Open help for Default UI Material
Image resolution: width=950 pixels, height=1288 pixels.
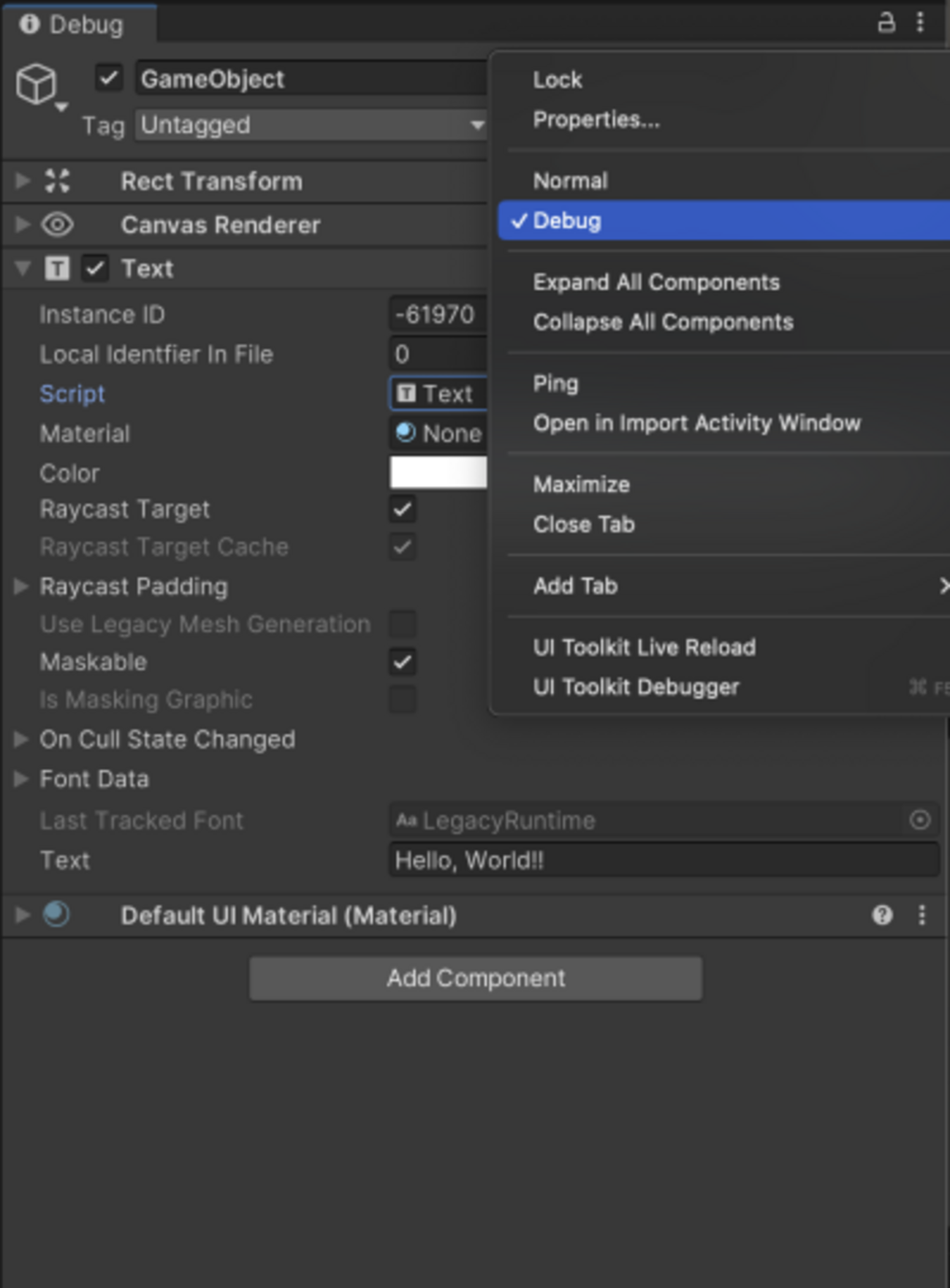(882, 915)
